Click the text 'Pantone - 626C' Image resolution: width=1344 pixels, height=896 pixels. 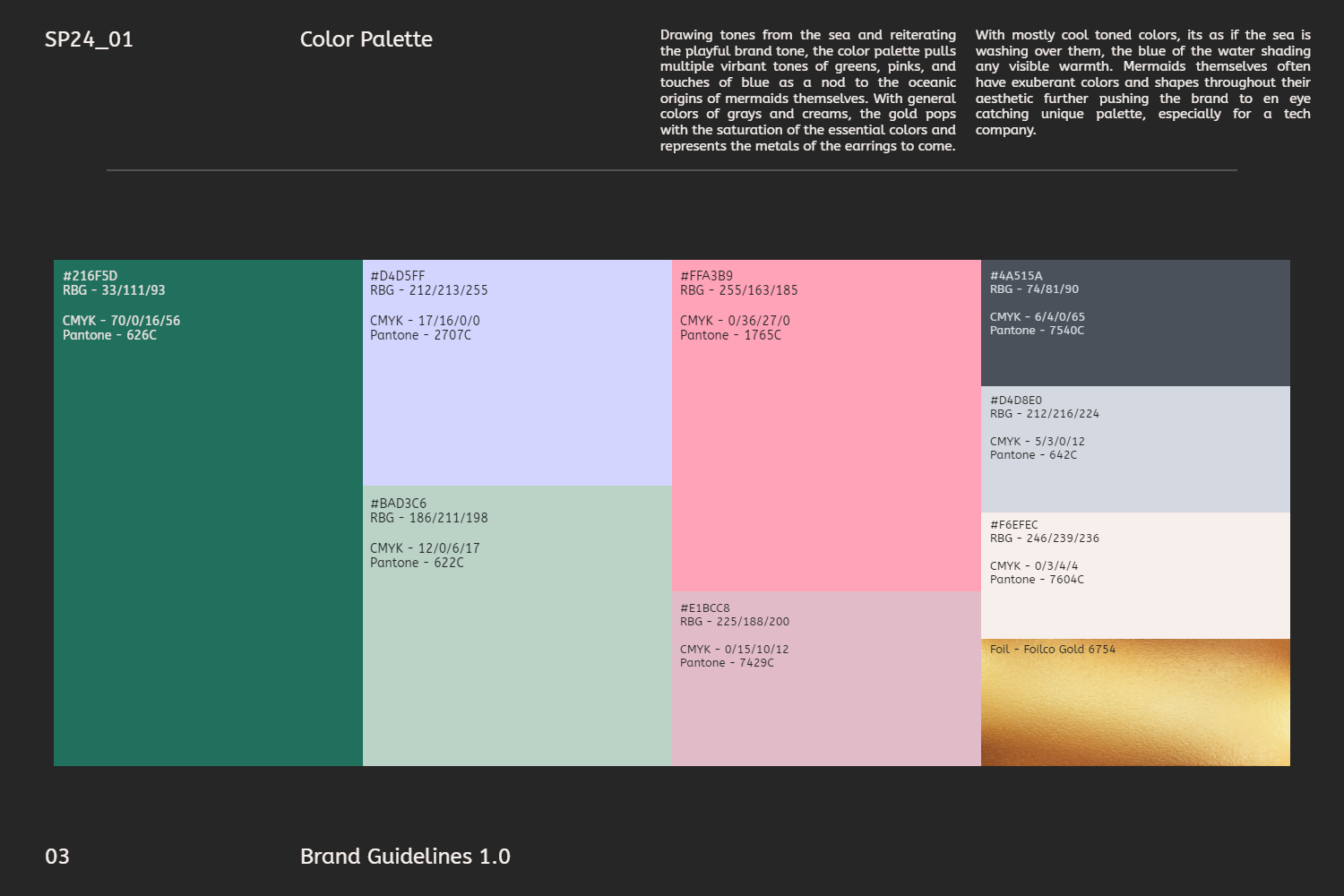click(x=109, y=335)
